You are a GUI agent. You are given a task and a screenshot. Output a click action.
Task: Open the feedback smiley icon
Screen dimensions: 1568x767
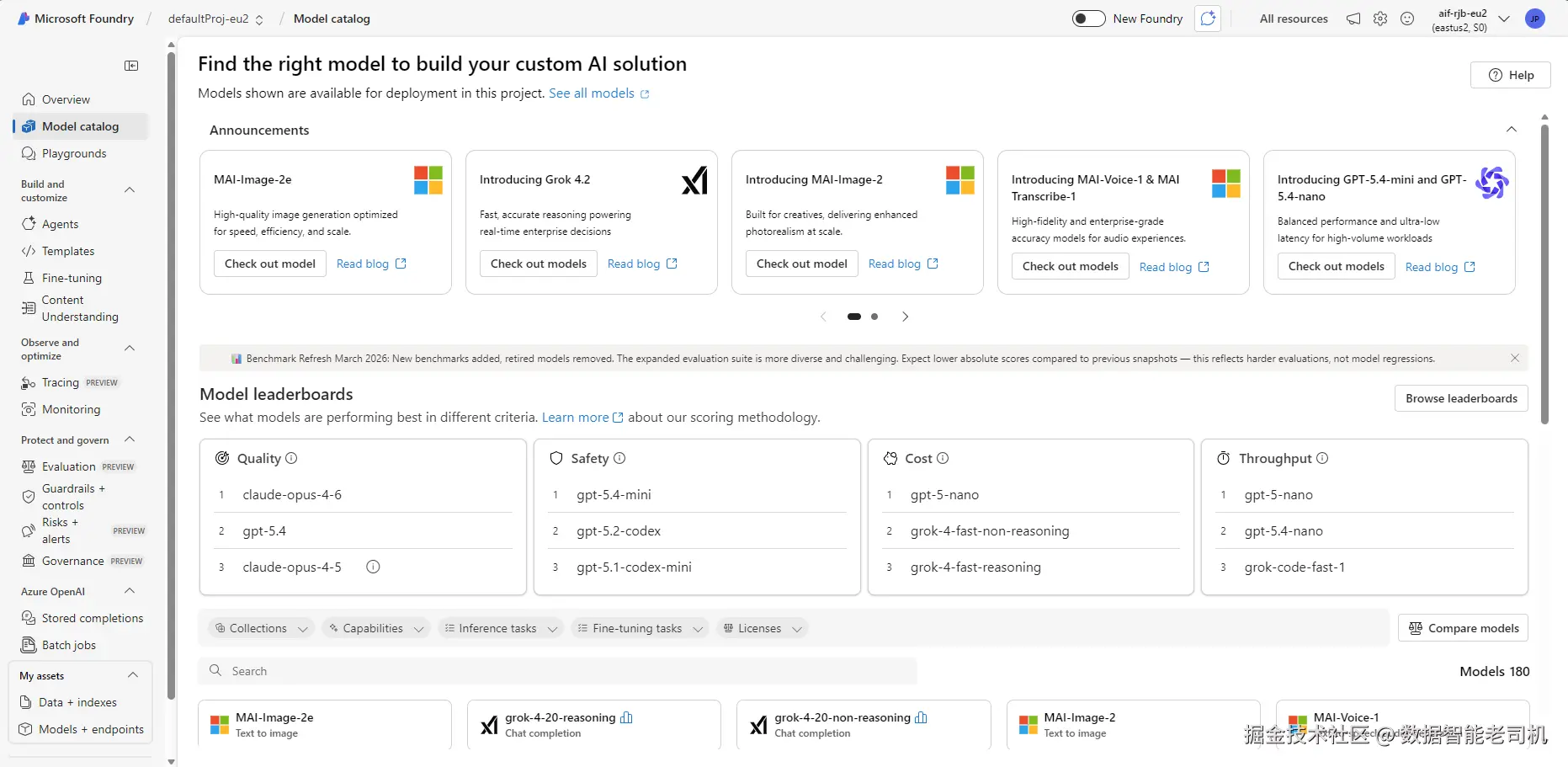click(x=1407, y=19)
